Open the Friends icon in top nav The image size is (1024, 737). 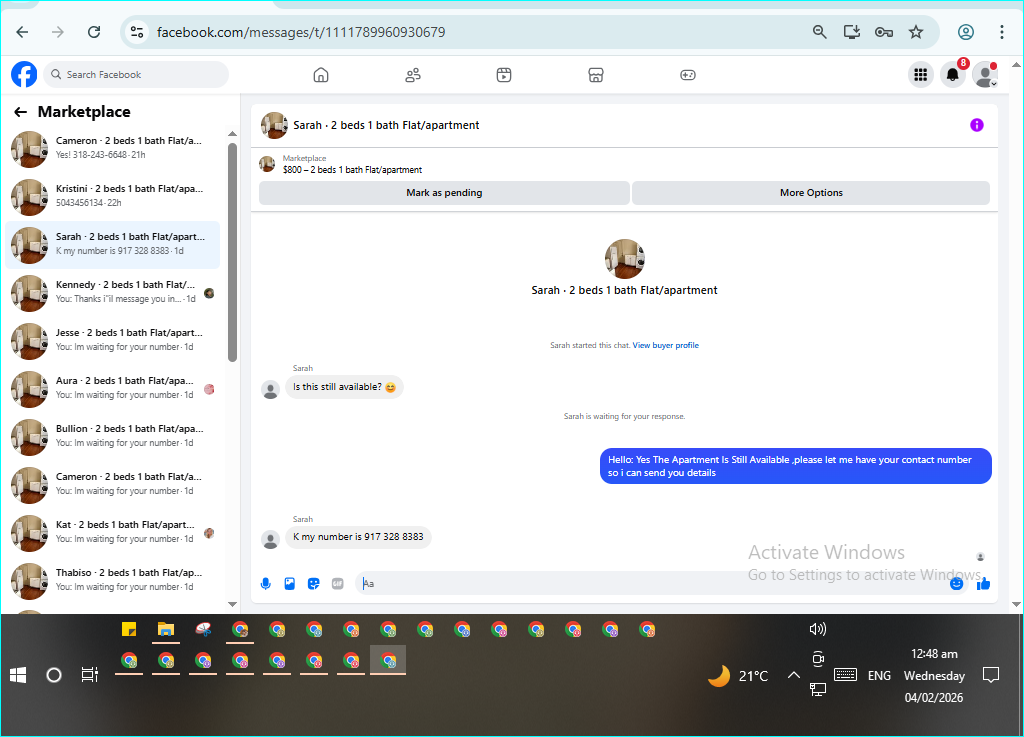(x=413, y=75)
